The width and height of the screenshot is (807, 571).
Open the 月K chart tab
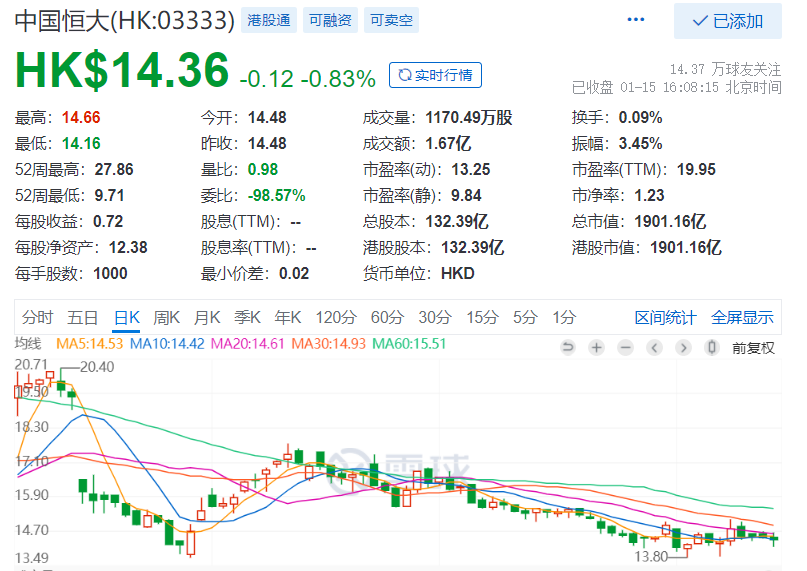[x=207, y=317]
